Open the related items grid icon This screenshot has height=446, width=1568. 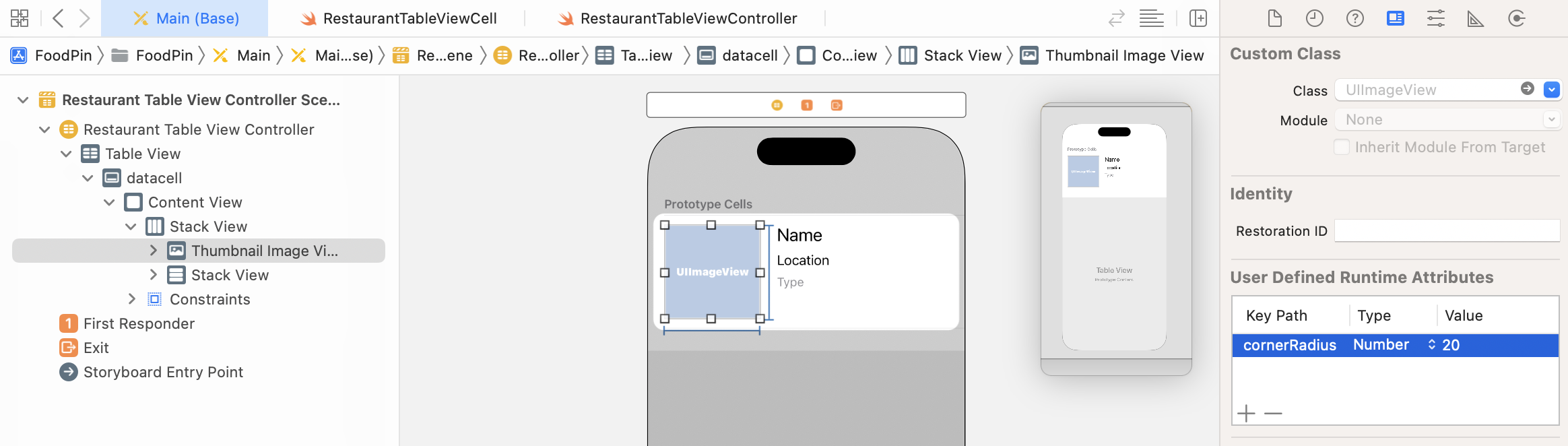20,18
